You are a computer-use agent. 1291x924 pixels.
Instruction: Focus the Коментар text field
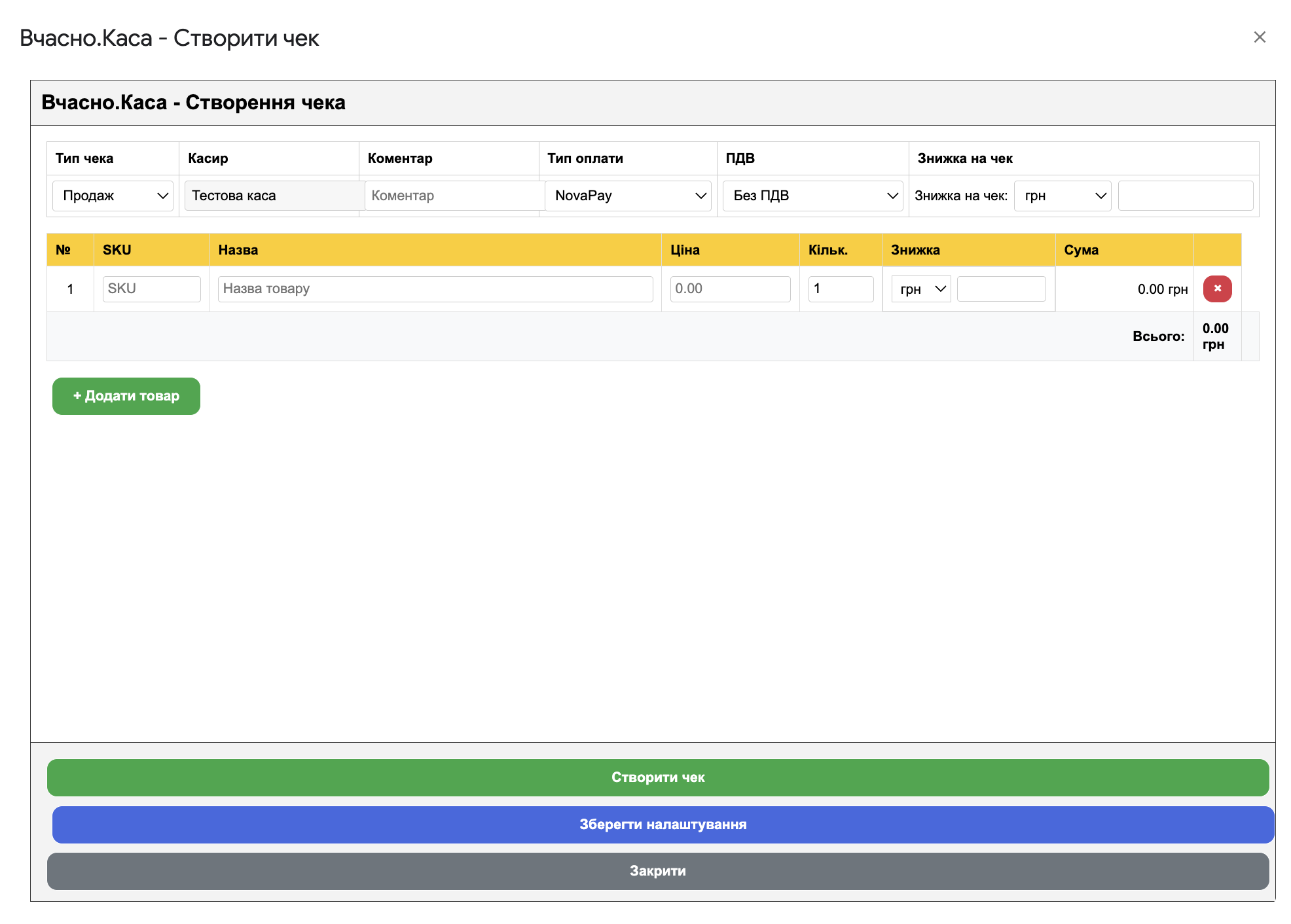[x=453, y=196]
